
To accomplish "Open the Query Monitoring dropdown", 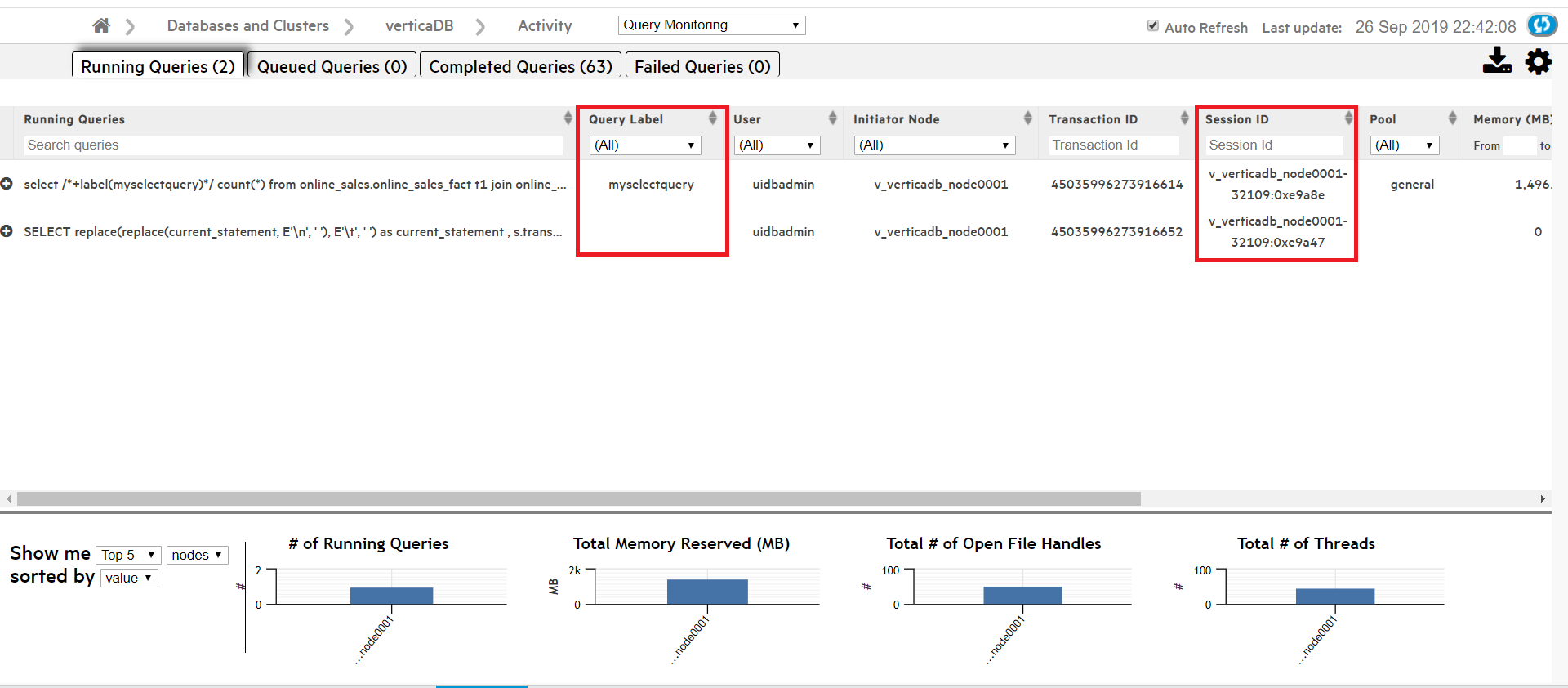I will (x=710, y=25).
